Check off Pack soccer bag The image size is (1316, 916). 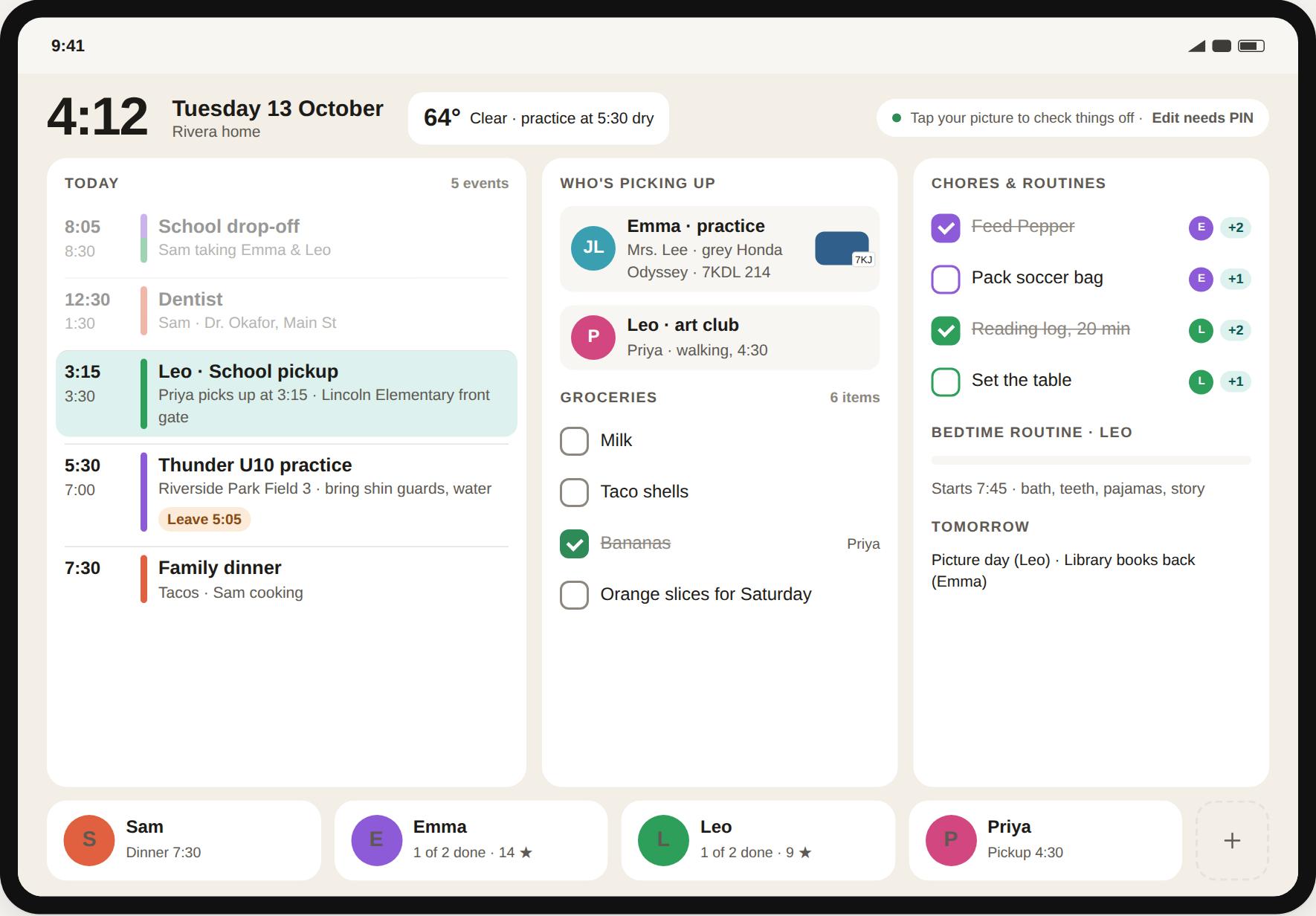click(946, 279)
